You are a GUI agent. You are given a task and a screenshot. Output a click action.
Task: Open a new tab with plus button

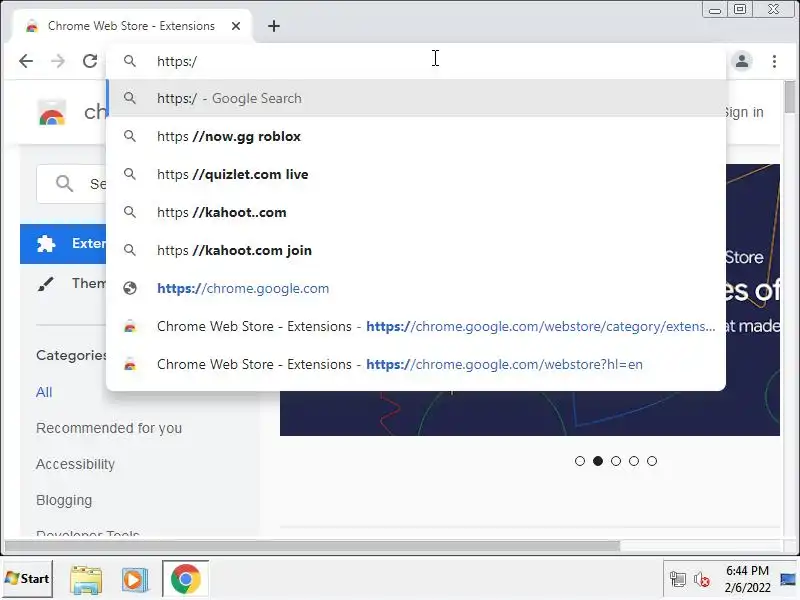tap(274, 26)
